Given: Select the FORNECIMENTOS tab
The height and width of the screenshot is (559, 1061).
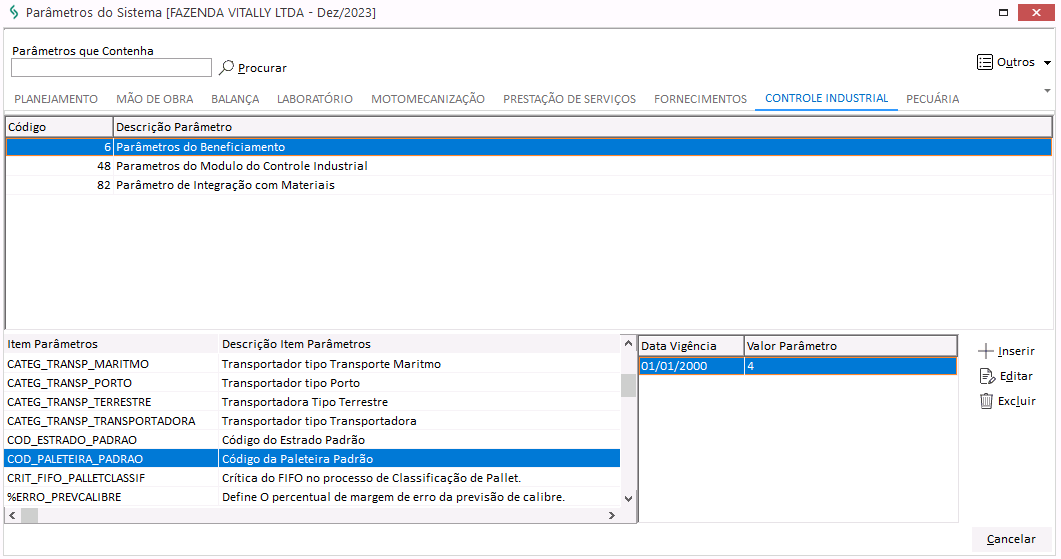Looking at the screenshot, I should point(700,99).
